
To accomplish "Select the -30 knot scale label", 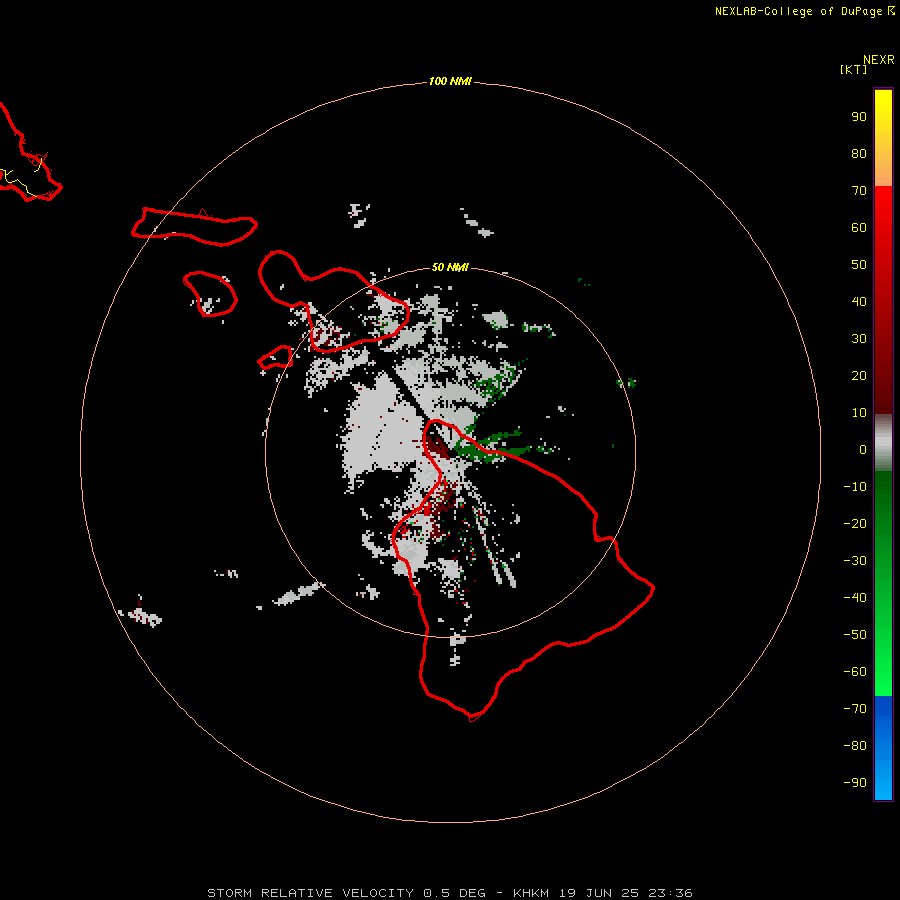I will click(x=855, y=561).
